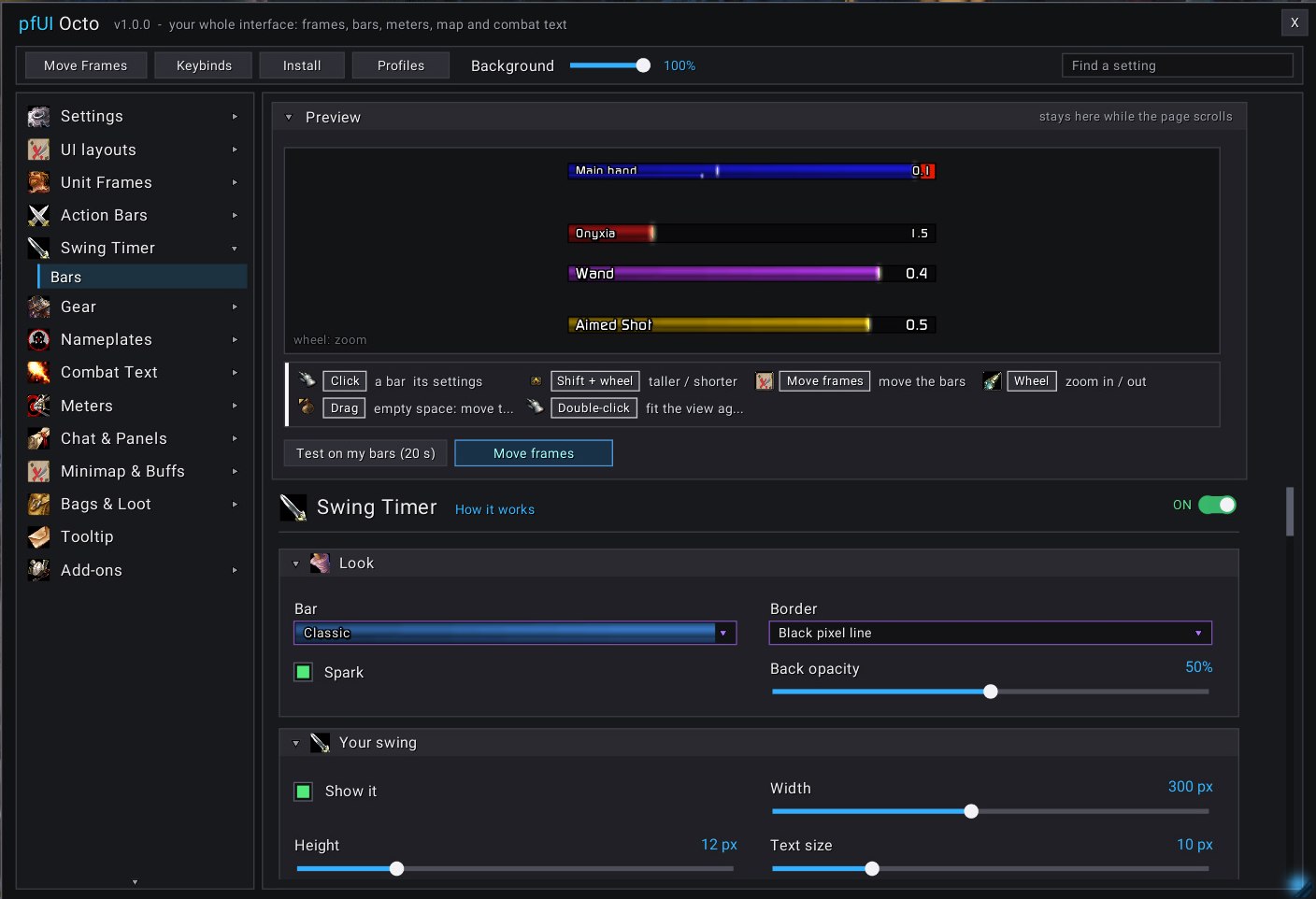The width and height of the screenshot is (1316, 899).
Task: Click the Unit Frames sidebar icon
Action: [38, 182]
